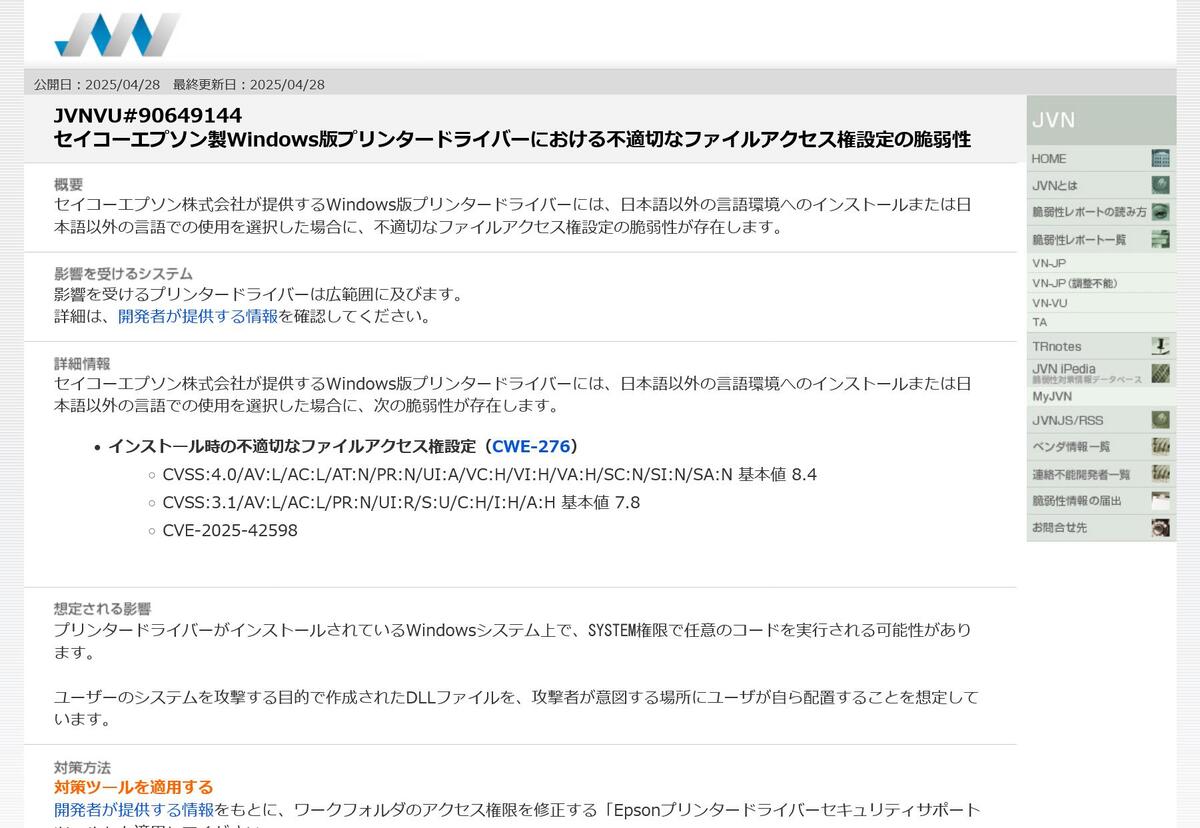This screenshot has width=1200, height=828.
Task: Open the 脆弱性レポートの読み方 eye icon
Action: pos(1160,212)
